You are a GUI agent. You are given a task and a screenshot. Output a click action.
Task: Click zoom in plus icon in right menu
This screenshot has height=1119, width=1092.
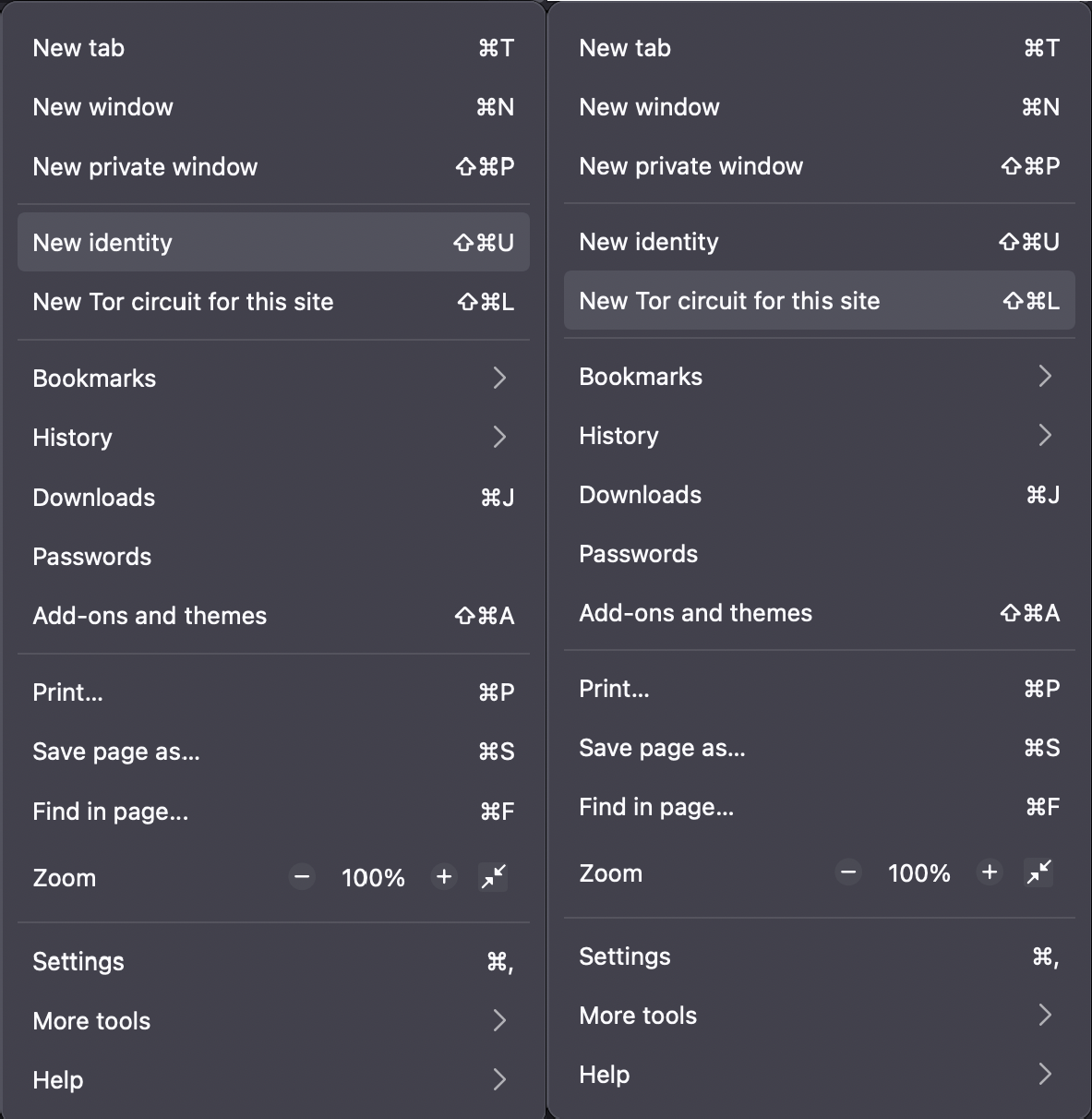[990, 872]
